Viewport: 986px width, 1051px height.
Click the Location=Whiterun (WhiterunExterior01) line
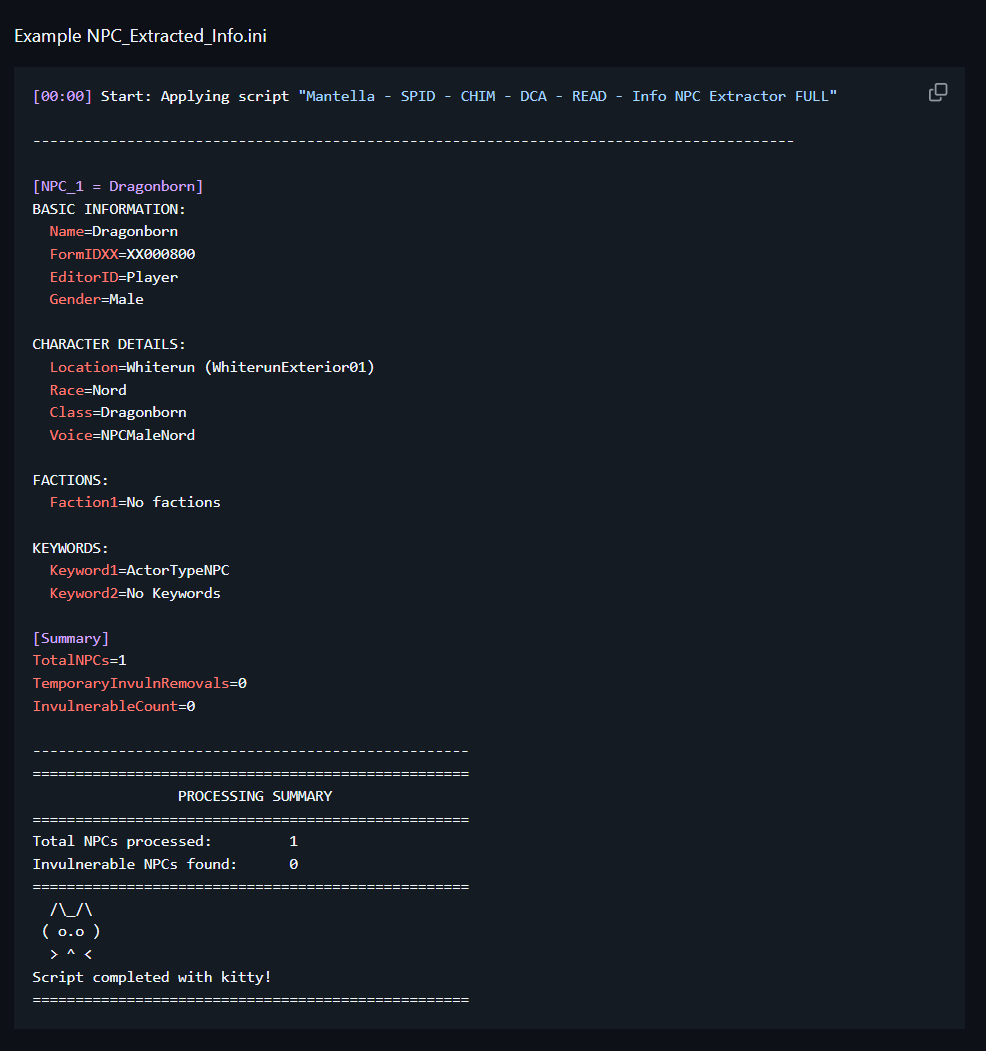coord(212,367)
